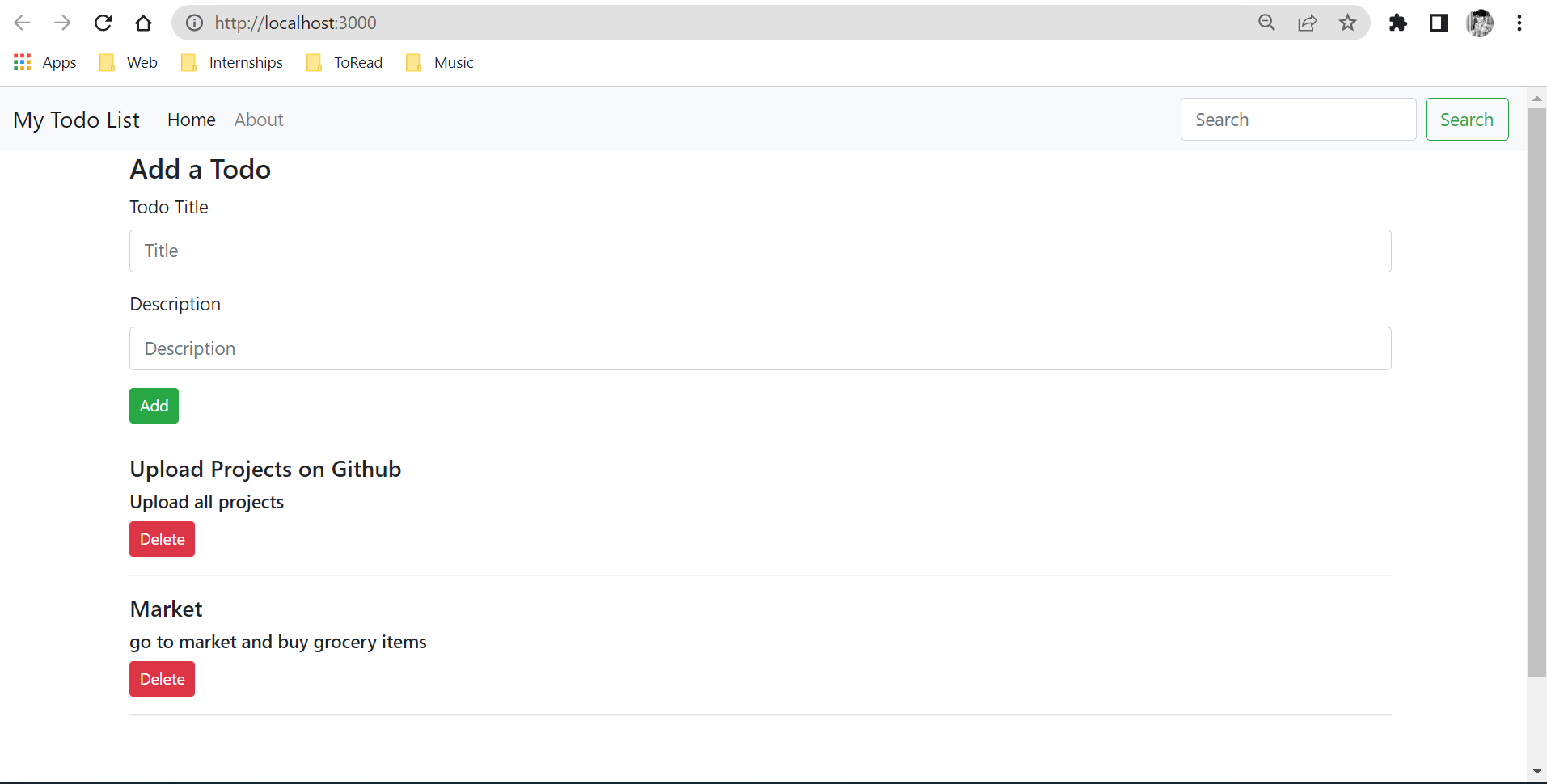The width and height of the screenshot is (1547, 784).
Task: Navigate back using the back arrow
Action: click(22, 23)
